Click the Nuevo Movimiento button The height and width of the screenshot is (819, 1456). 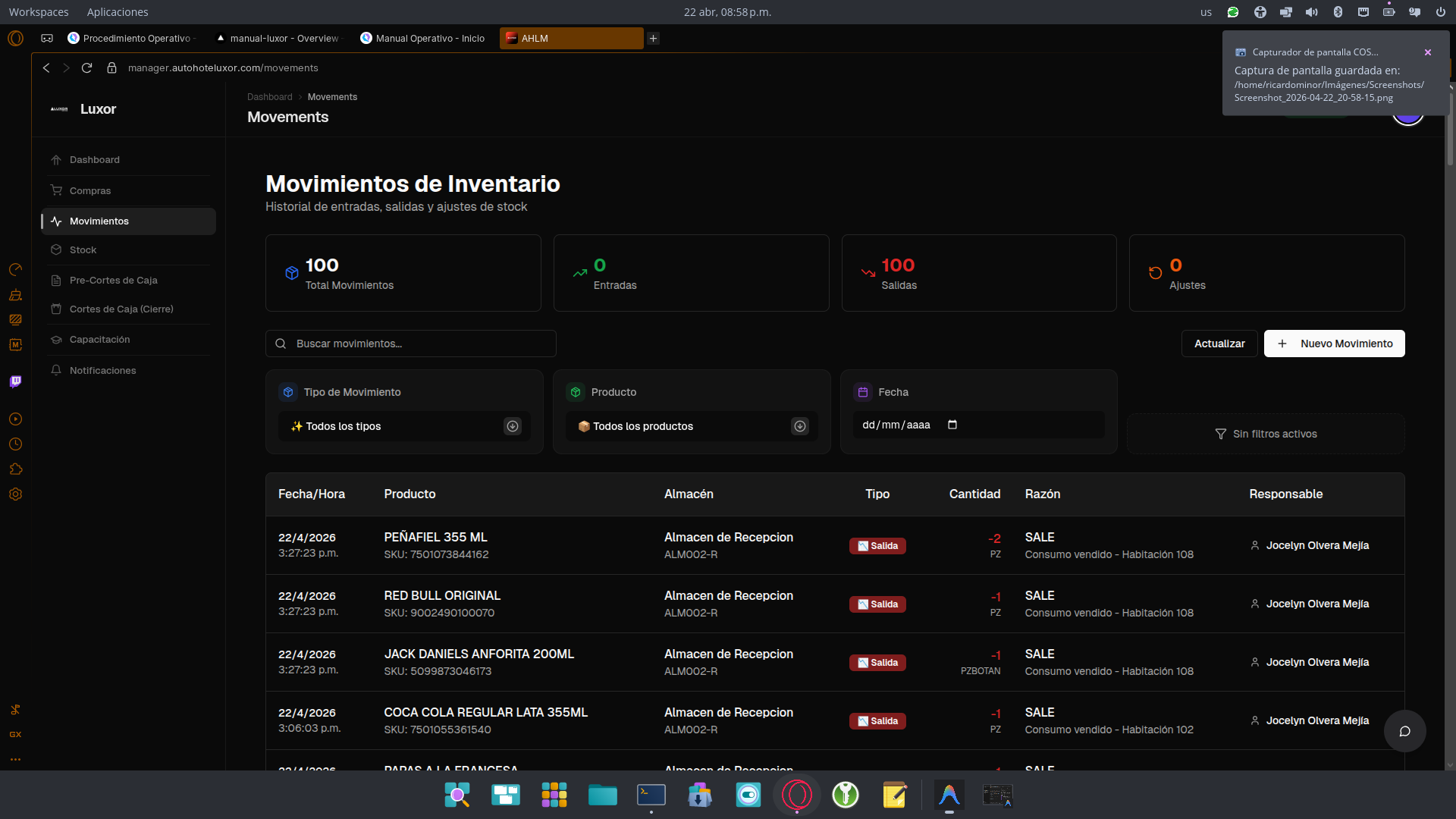click(x=1334, y=344)
